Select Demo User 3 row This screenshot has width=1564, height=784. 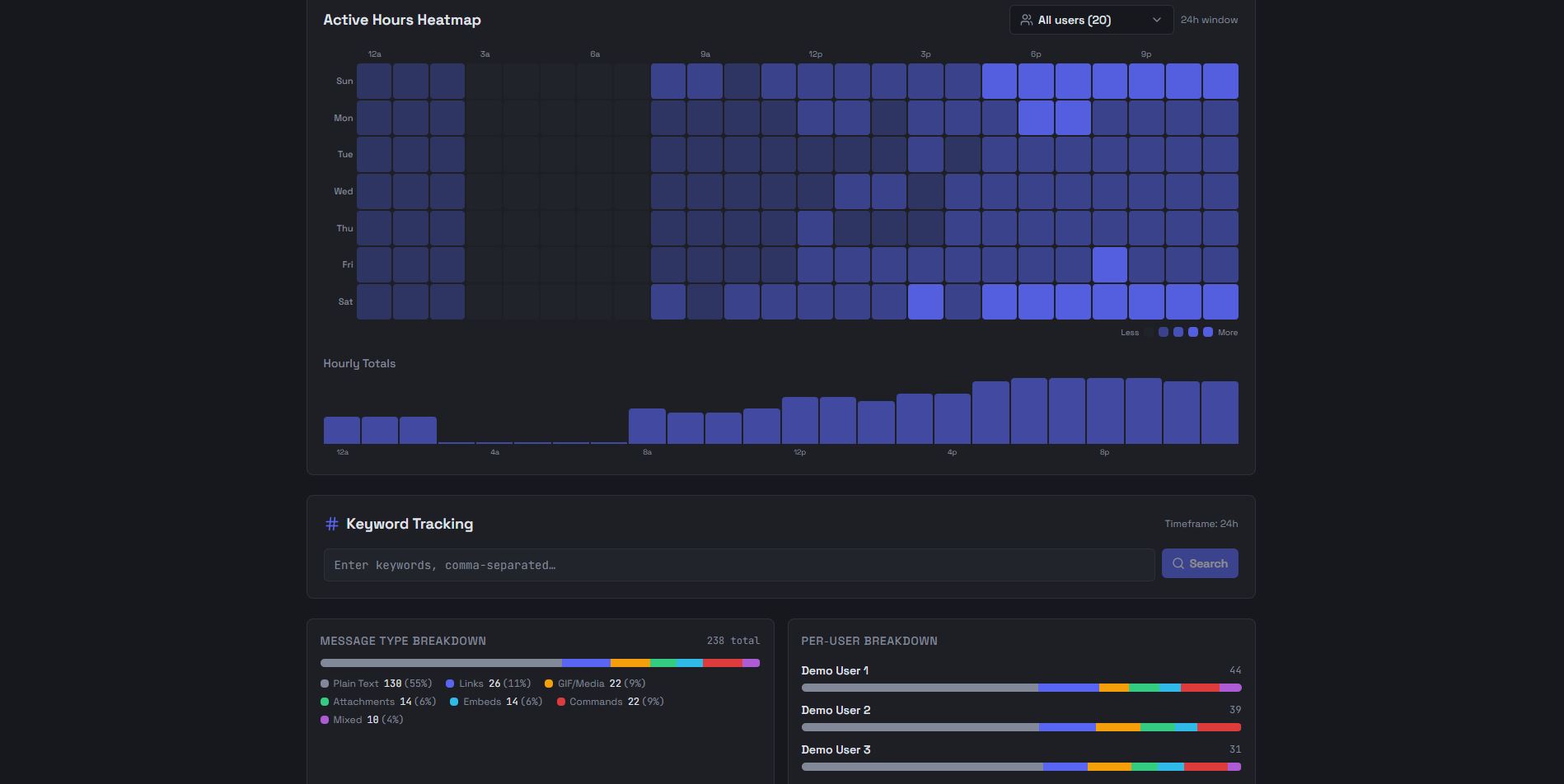[x=1022, y=758]
